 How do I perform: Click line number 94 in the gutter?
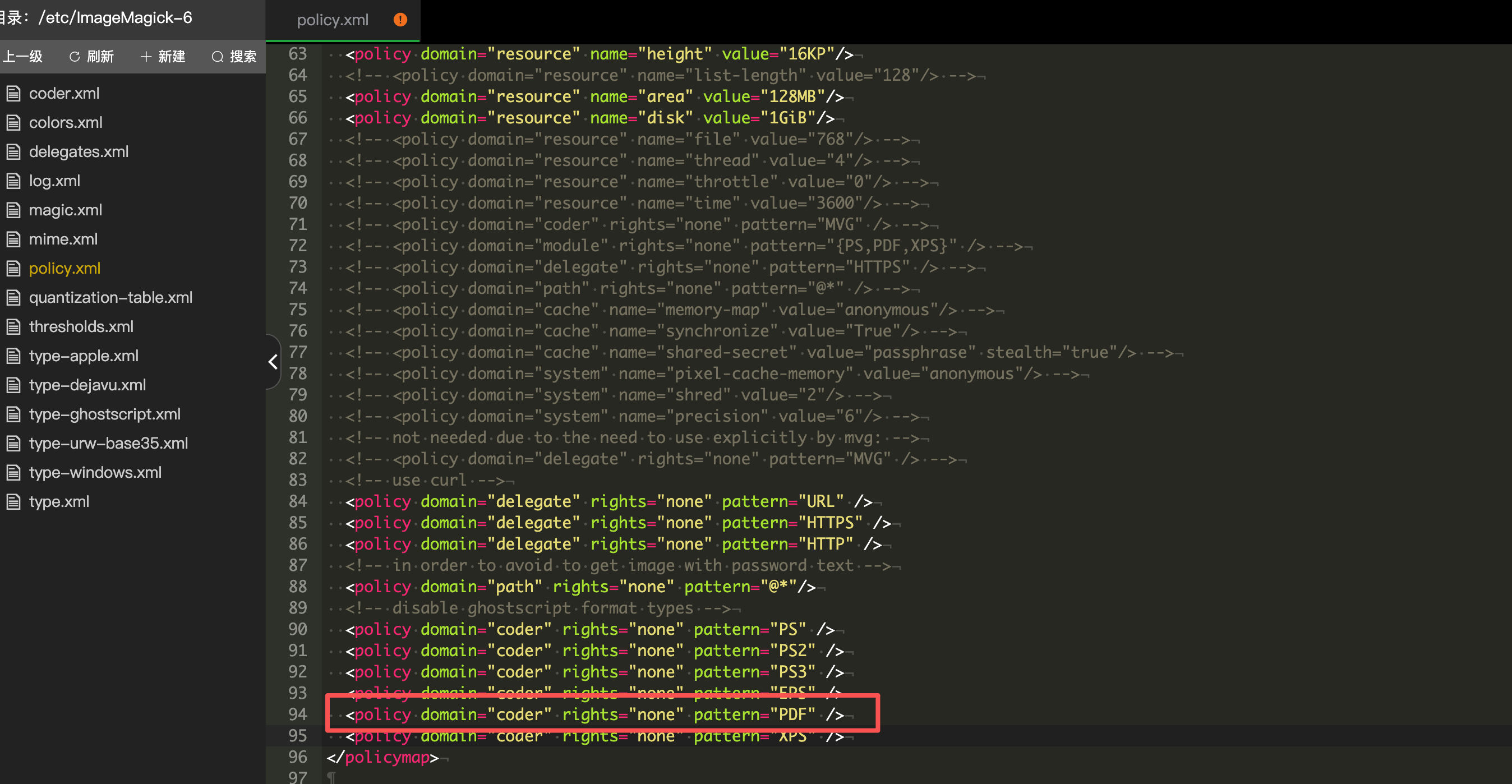(x=298, y=714)
